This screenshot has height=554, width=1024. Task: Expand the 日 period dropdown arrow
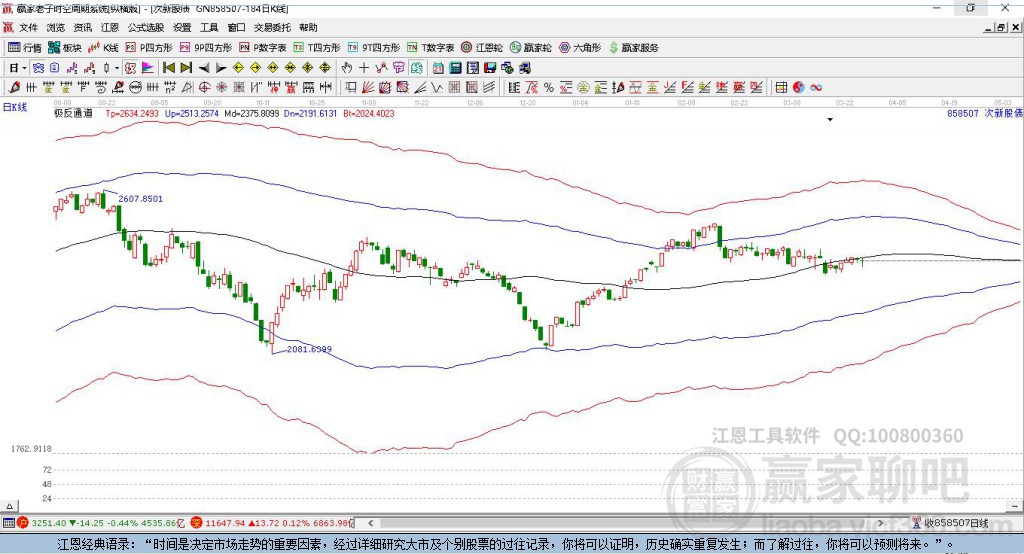coord(24,68)
